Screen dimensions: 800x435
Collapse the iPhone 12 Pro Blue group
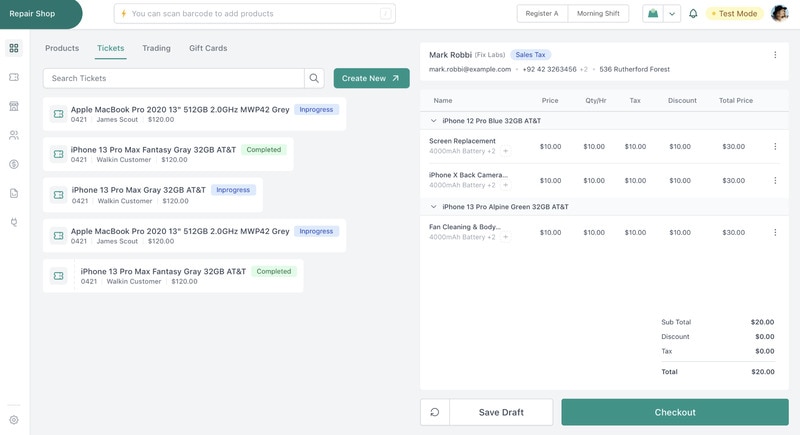pyautogui.click(x=433, y=120)
